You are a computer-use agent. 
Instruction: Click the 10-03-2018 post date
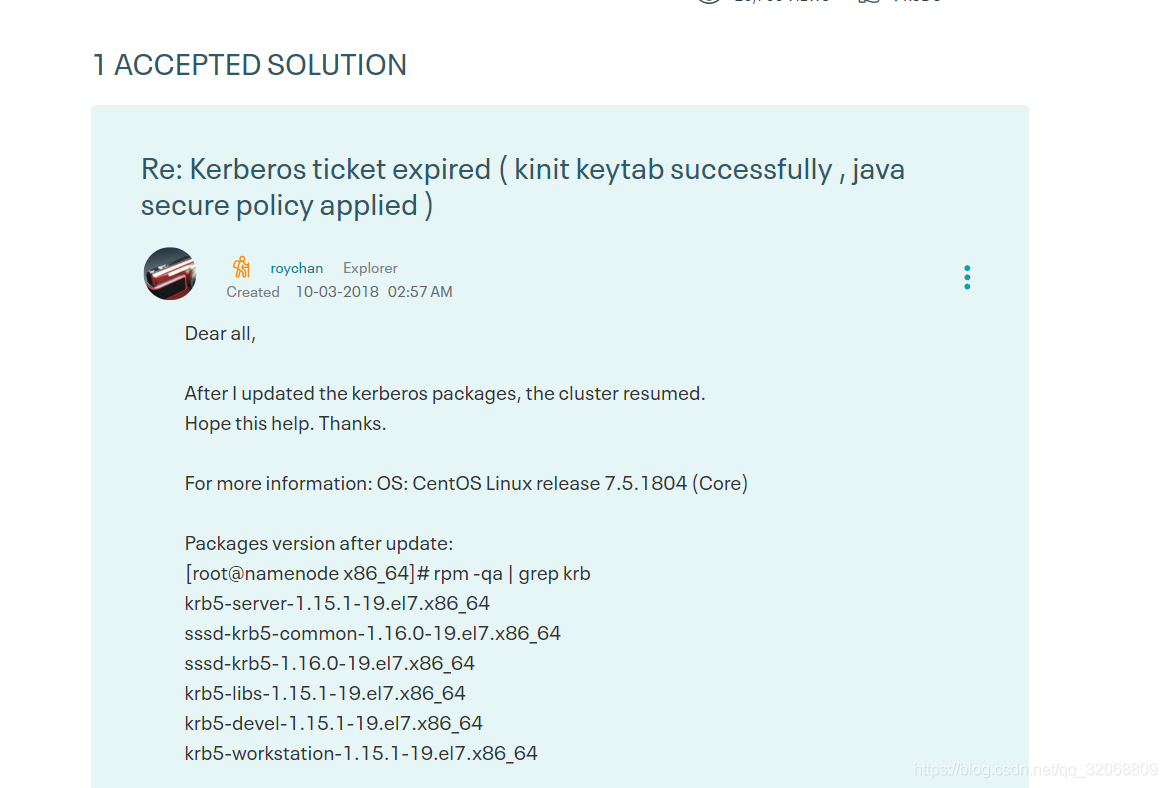point(336,292)
